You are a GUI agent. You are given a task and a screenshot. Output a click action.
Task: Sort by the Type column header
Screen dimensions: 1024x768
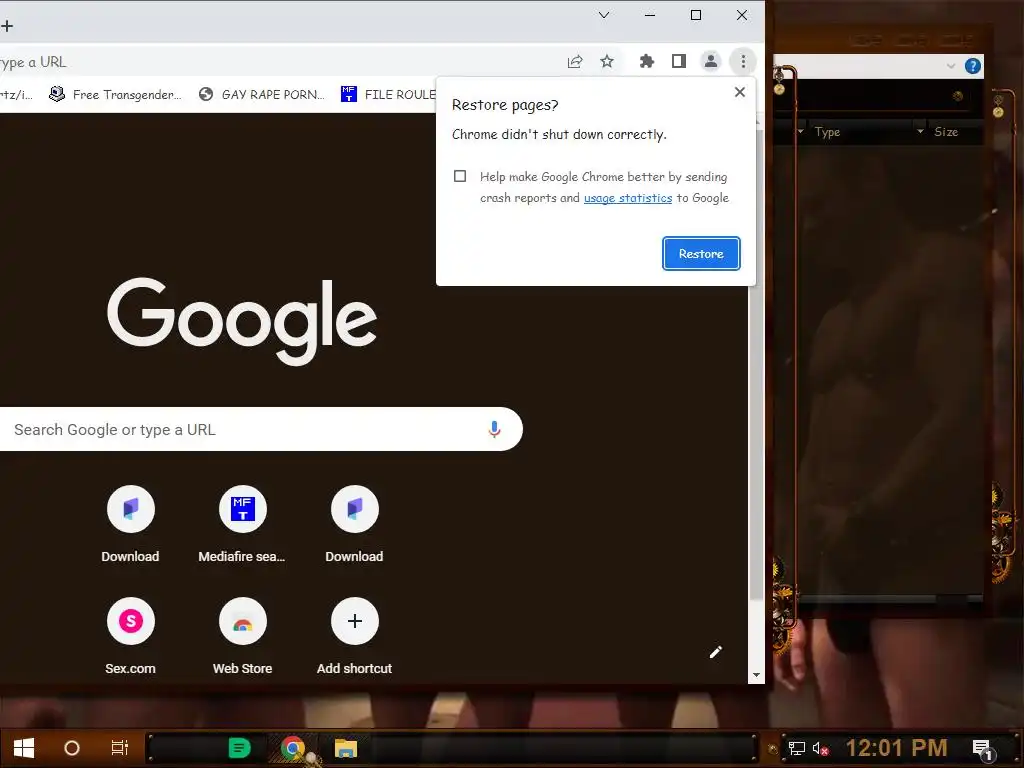click(827, 132)
